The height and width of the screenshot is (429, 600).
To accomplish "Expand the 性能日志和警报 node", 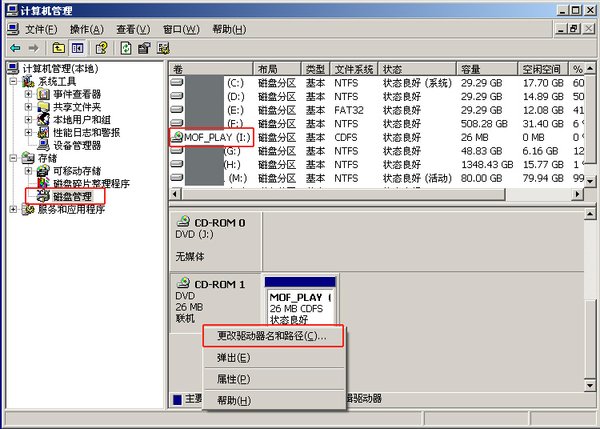I will (28, 132).
